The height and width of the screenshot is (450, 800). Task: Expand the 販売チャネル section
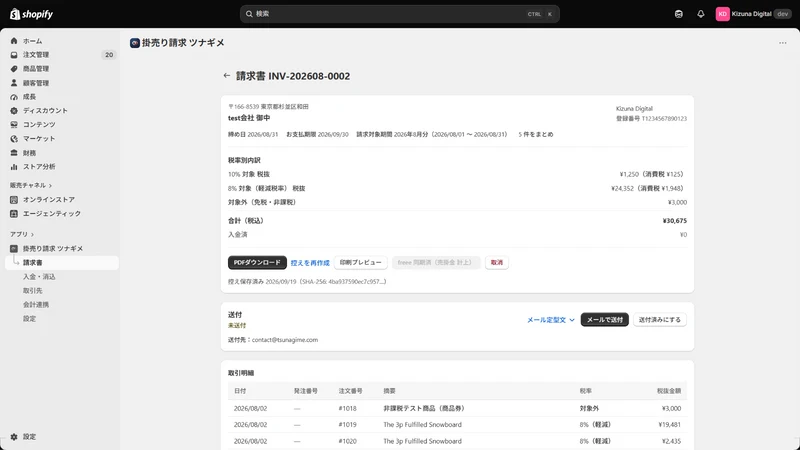31,185
